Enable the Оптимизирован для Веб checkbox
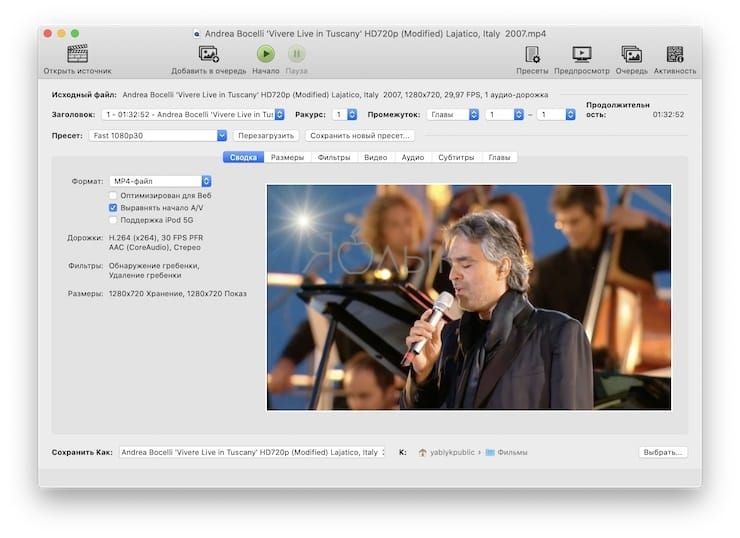Image resolution: width=740 pixels, height=538 pixels. click(x=113, y=195)
